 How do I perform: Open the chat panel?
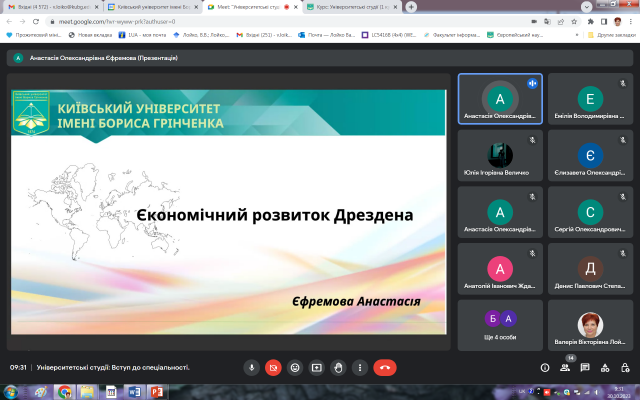(587, 367)
